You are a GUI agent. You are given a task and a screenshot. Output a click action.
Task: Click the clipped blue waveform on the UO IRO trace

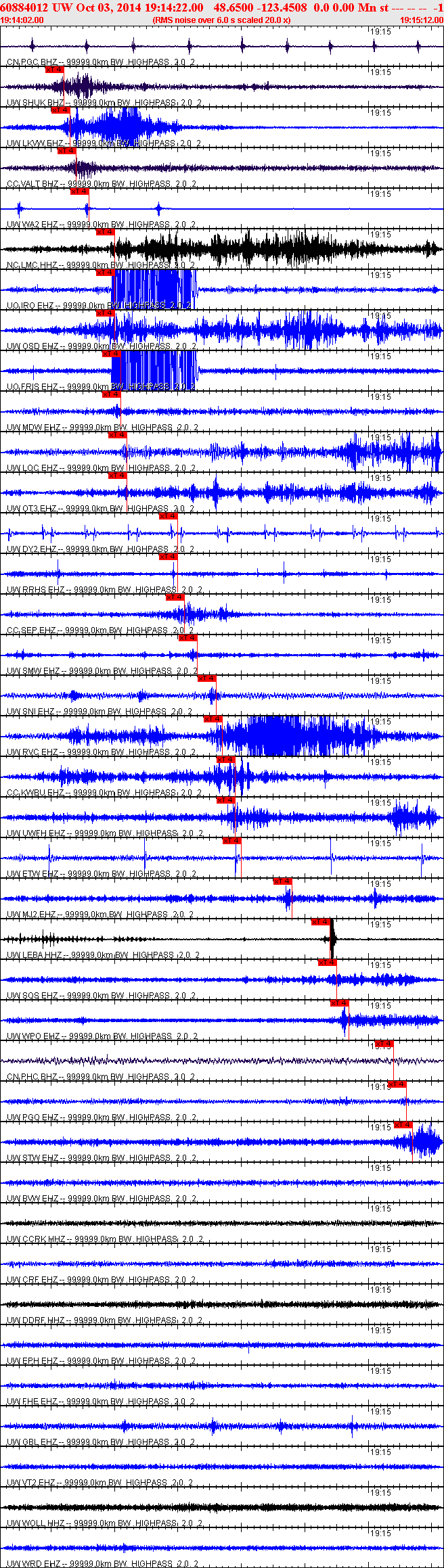tap(154, 290)
